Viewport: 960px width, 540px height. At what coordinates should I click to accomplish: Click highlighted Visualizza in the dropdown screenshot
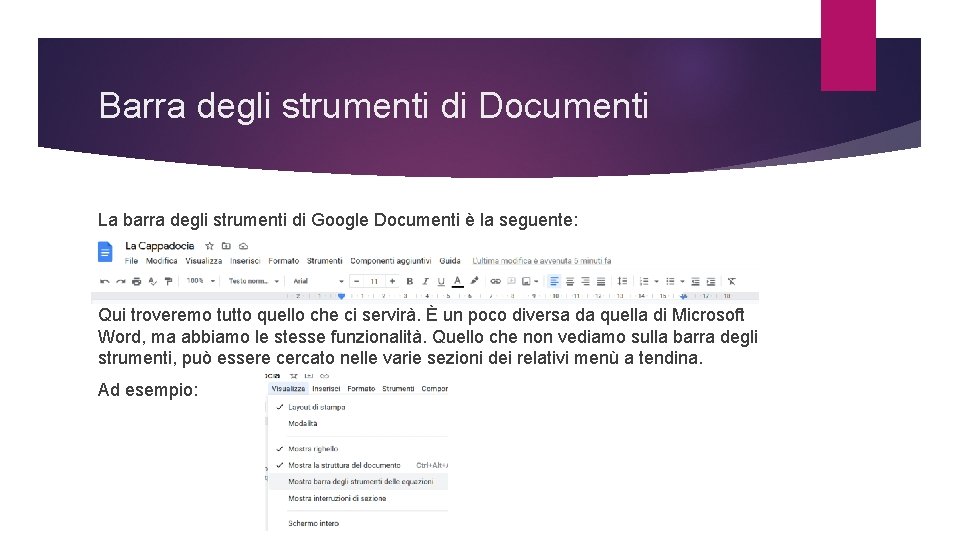pyautogui.click(x=288, y=389)
